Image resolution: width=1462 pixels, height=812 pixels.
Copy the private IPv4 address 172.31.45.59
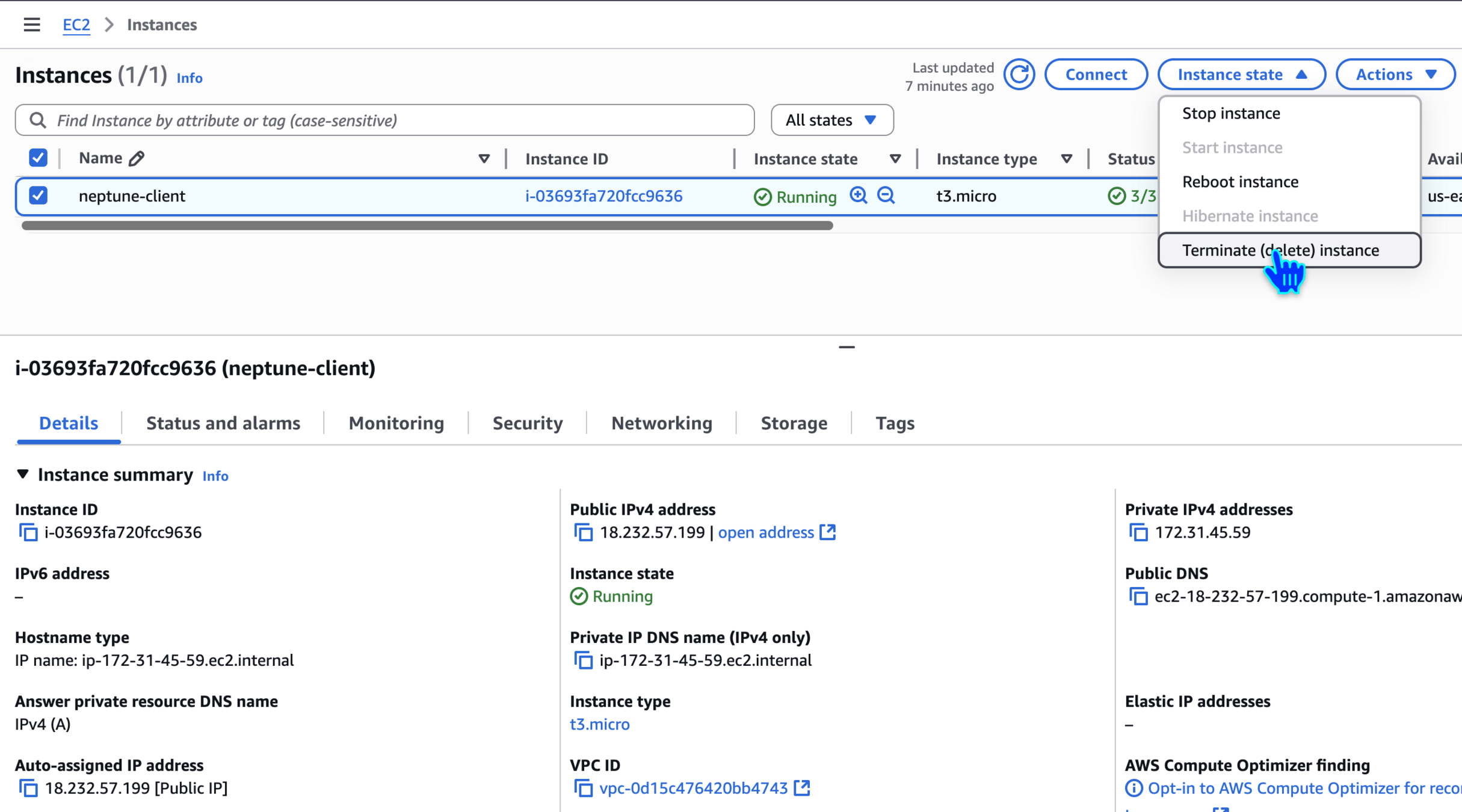tap(1138, 532)
